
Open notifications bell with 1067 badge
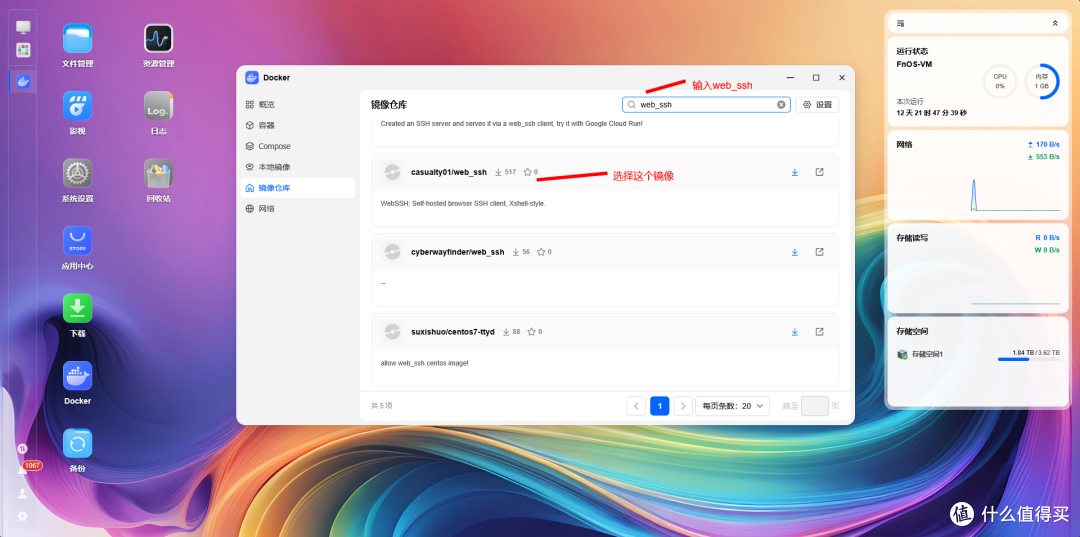pyautogui.click(x=23, y=470)
